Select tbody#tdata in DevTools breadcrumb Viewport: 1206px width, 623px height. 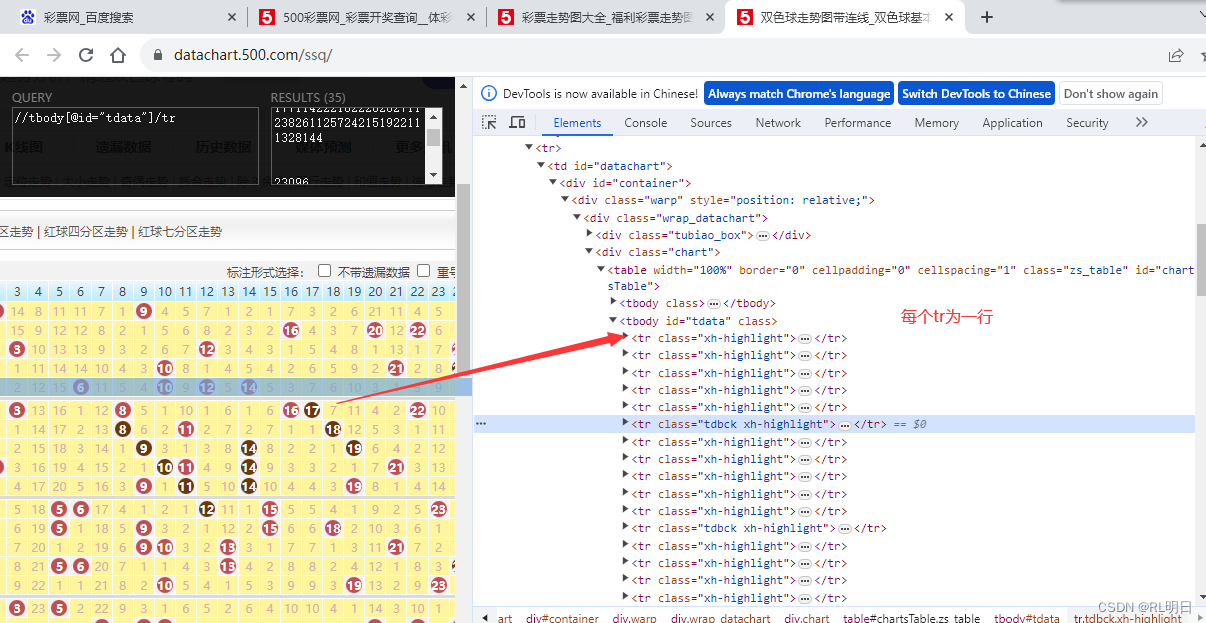click(x=1027, y=618)
